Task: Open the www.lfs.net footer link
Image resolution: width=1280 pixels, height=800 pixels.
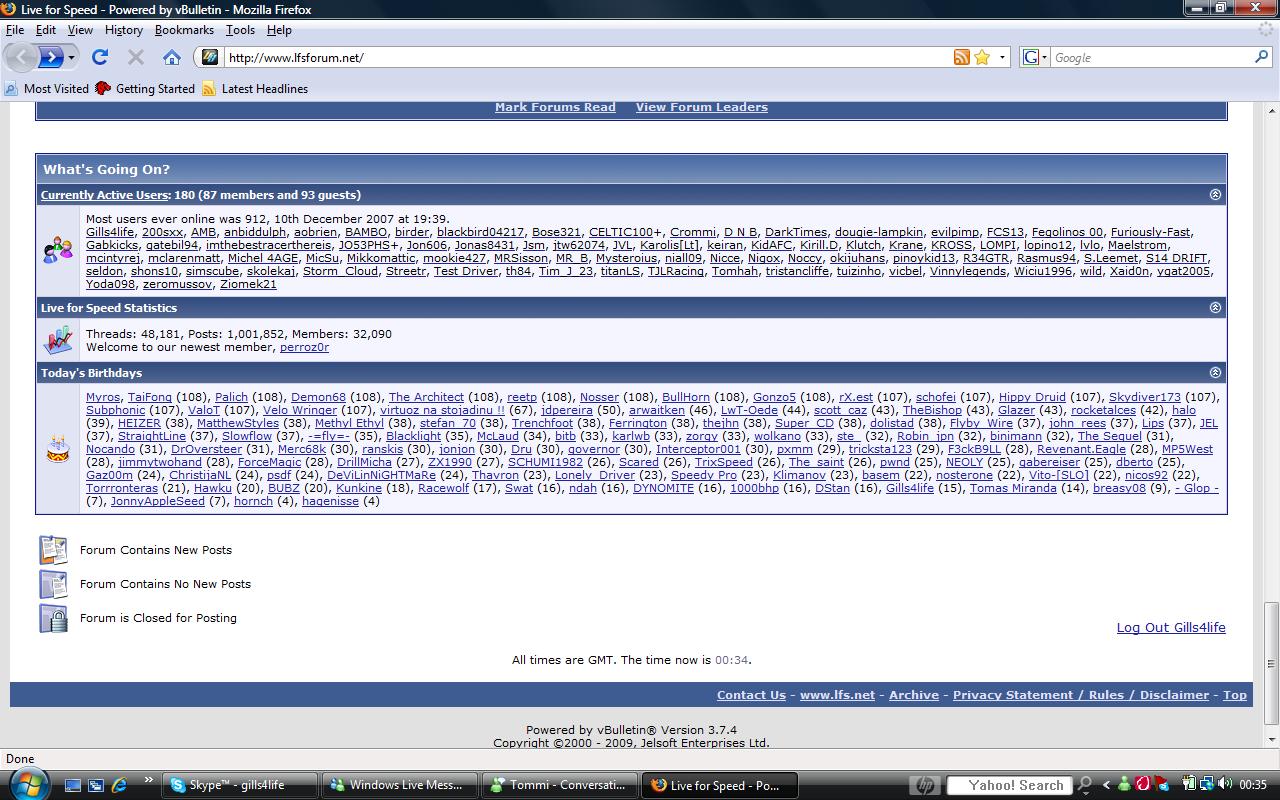Action: point(837,695)
